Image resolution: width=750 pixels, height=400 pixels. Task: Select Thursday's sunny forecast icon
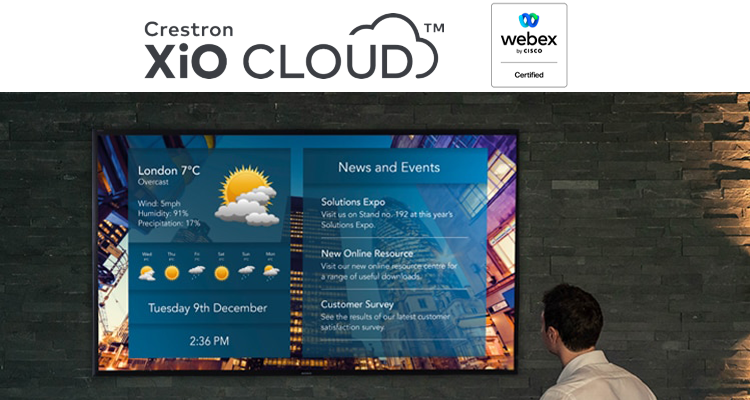point(172,271)
